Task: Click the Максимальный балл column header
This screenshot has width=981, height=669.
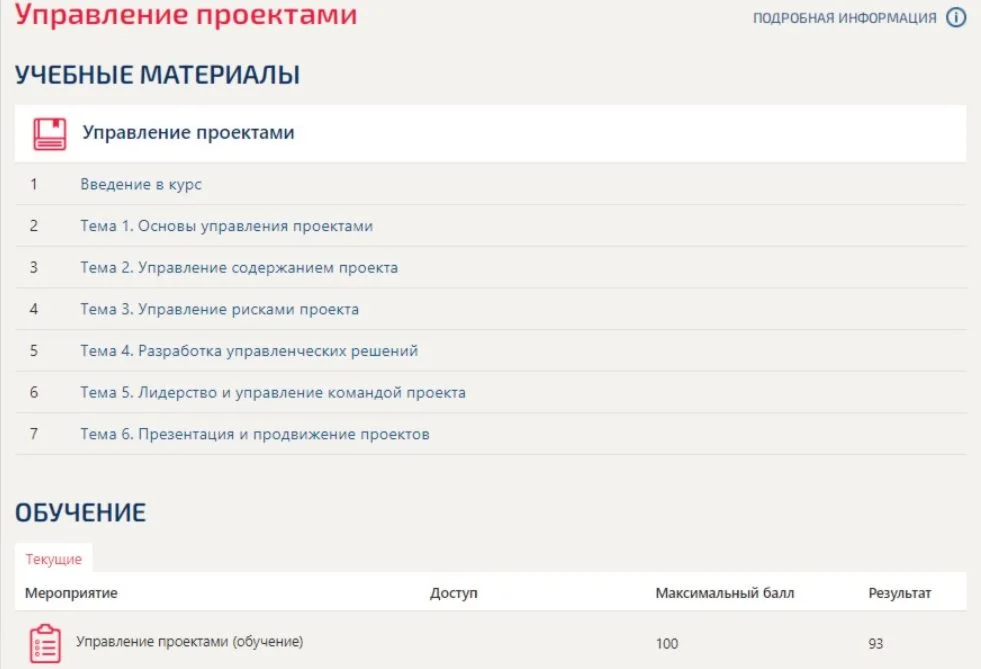Action: point(724,593)
